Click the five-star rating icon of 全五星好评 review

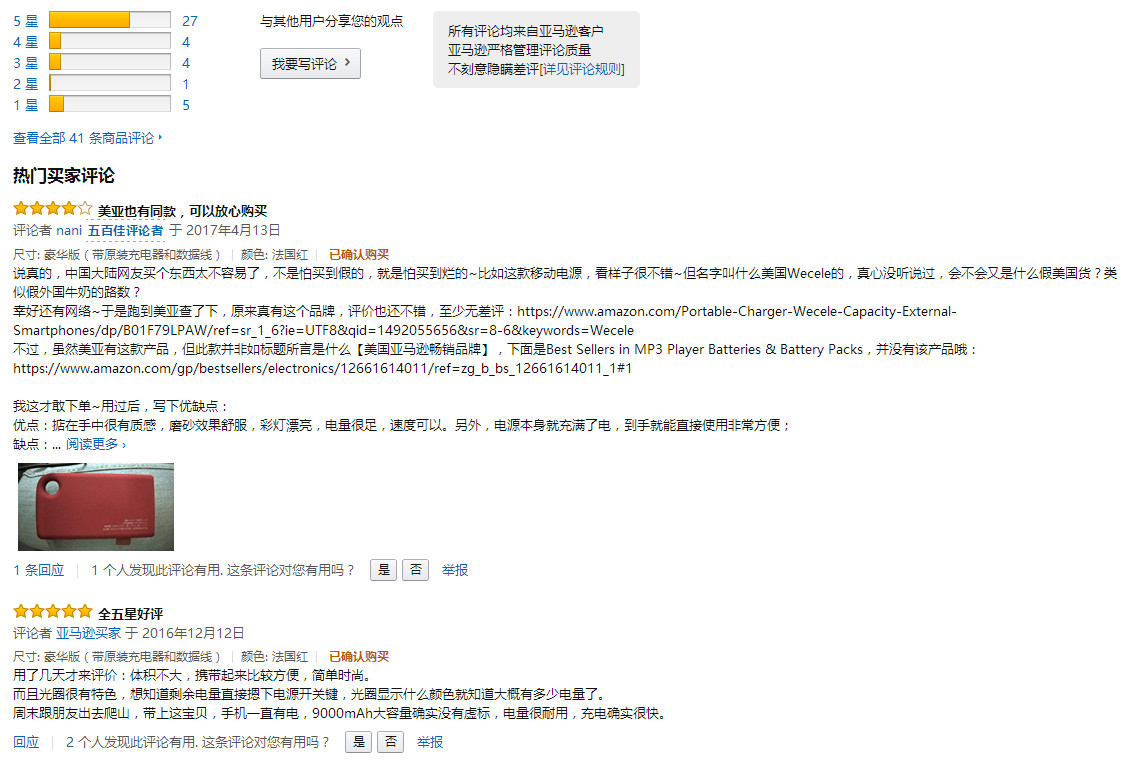coord(53,612)
